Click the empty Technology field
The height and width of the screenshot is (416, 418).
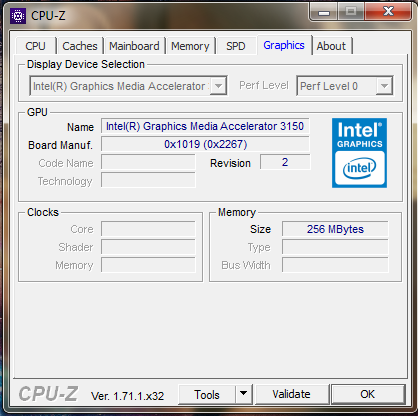coord(148,180)
